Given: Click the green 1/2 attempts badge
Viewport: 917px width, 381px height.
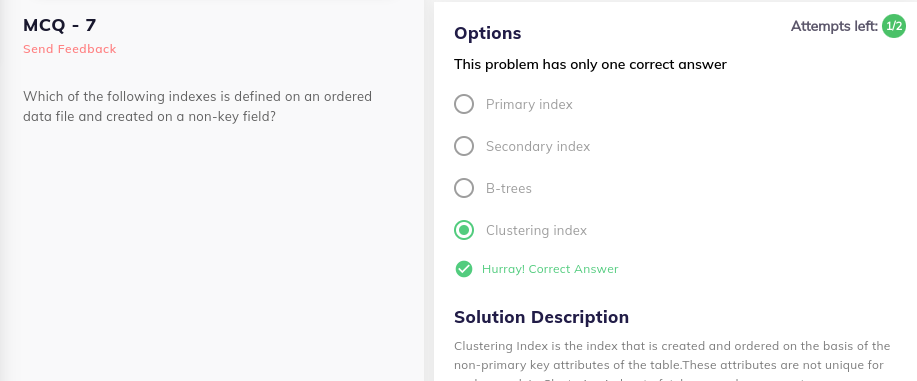Looking at the screenshot, I should [x=894, y=26].
